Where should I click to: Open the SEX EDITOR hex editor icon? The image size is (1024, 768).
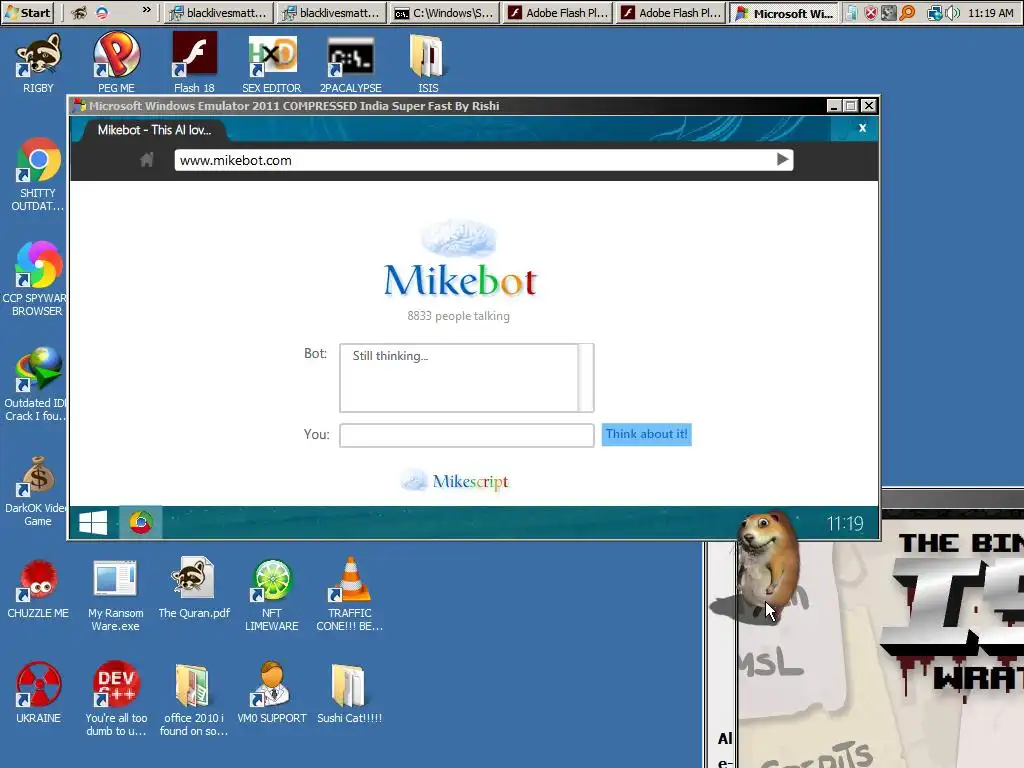[x=272, y=62]
